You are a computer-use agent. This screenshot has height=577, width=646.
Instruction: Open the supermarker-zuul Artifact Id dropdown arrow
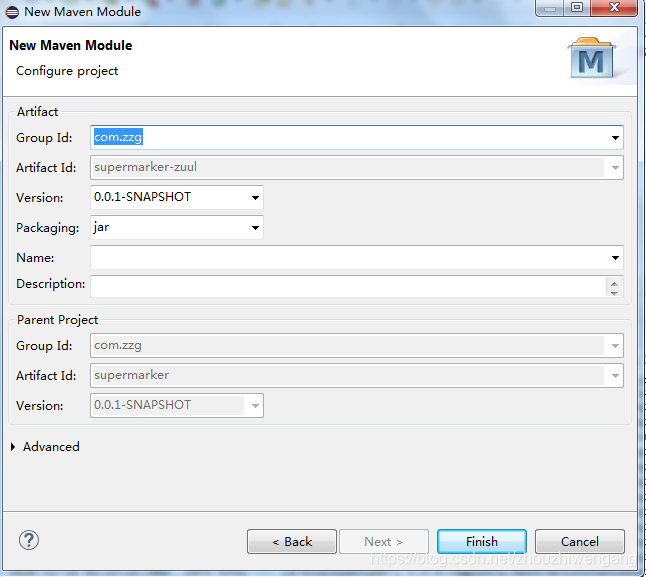pos(615,168)
